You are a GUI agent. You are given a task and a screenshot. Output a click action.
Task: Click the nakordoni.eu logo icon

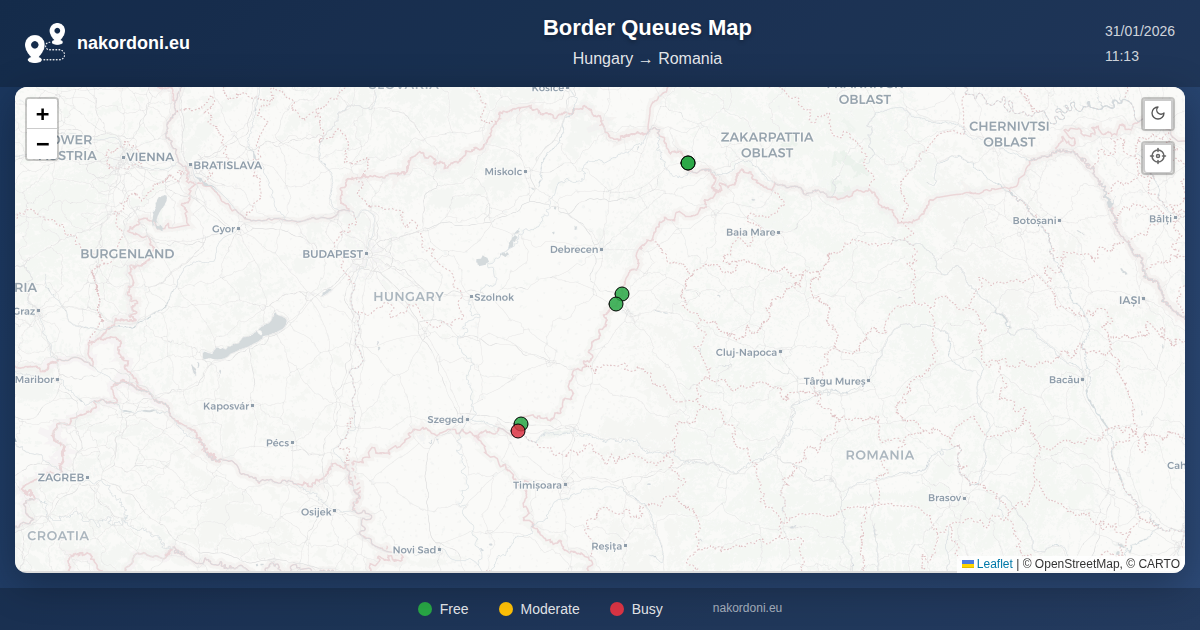coord(45,43)
